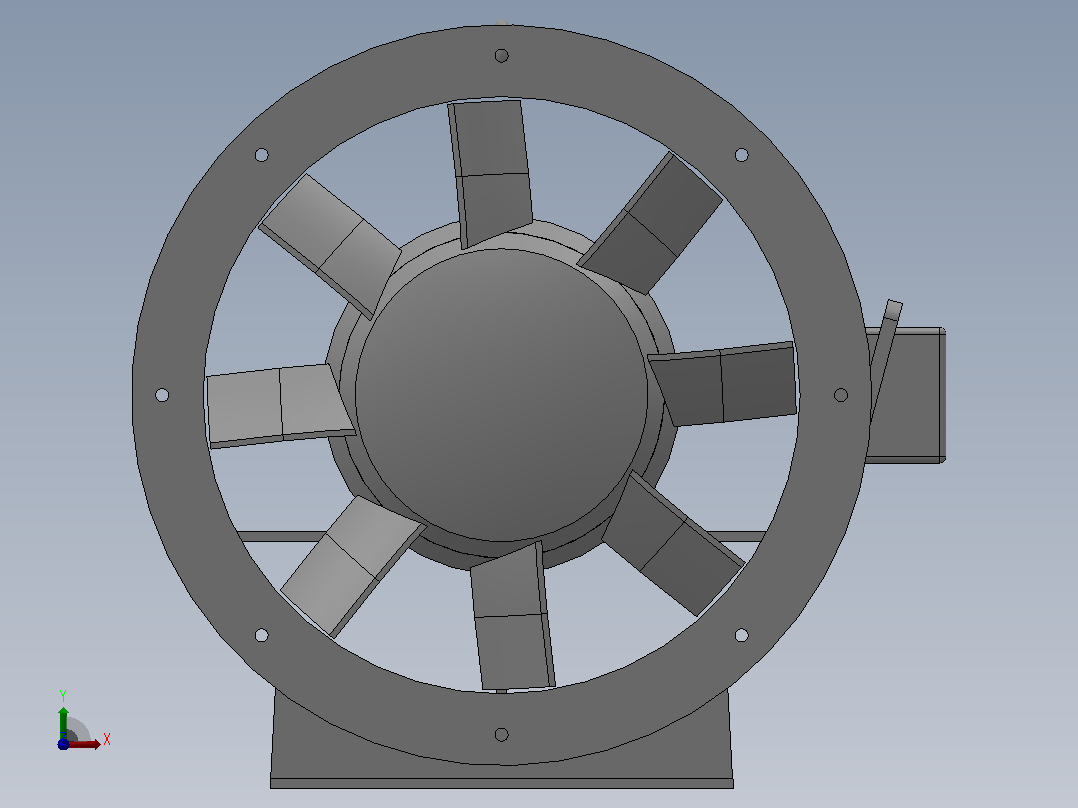Select the flat base plate under the fan

coord(502,783)
